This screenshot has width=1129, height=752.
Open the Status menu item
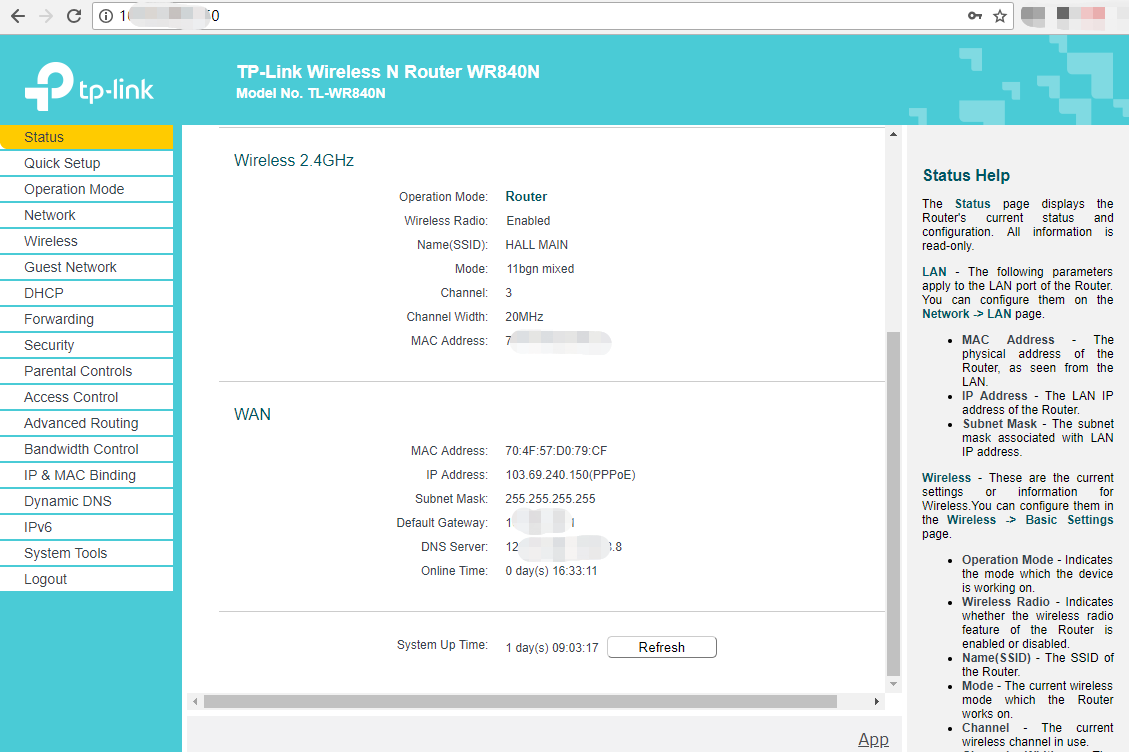pos(86,137)
